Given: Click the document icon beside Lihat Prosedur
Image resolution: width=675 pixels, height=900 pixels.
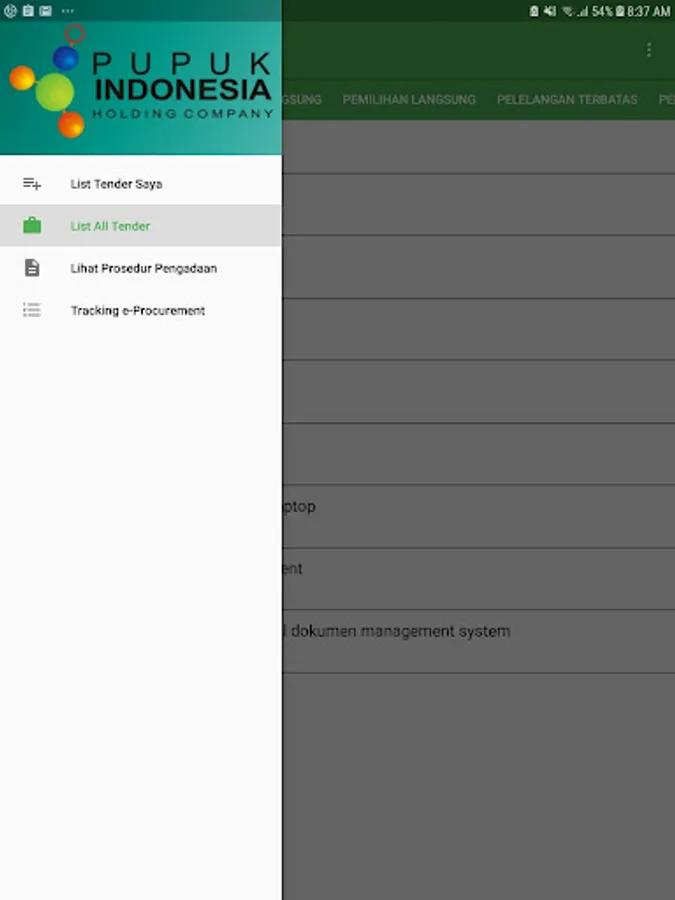Looking at the screenshot, I should (x=32, y=268).
